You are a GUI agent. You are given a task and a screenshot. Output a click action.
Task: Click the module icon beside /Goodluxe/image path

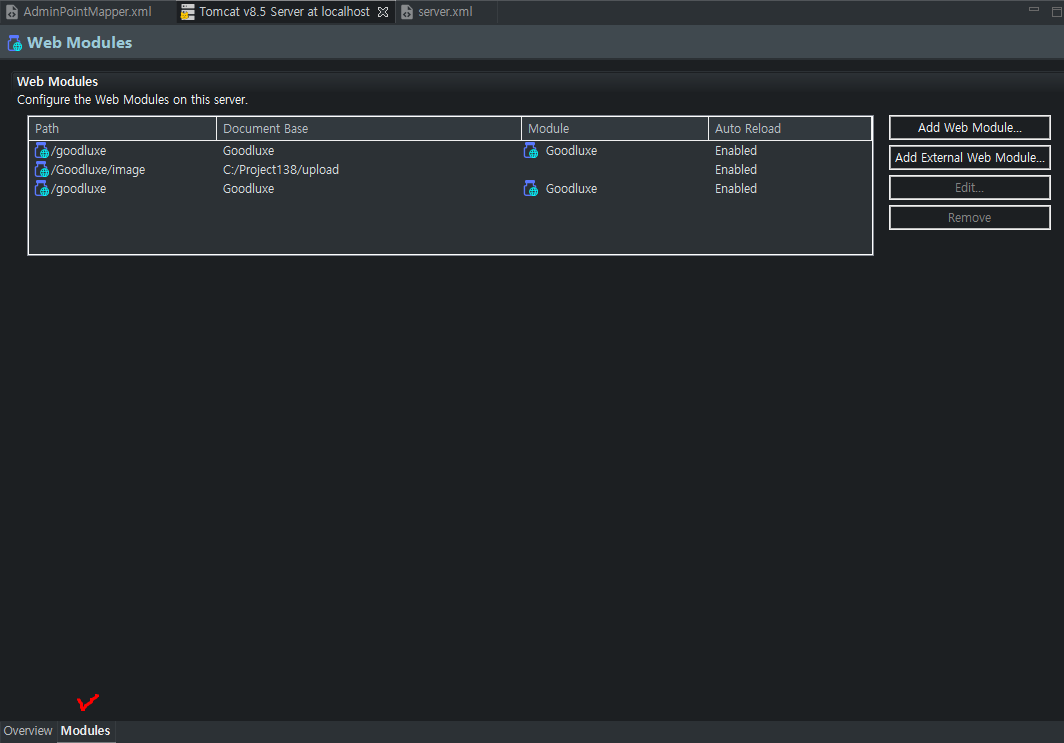(x=42, y=170)
